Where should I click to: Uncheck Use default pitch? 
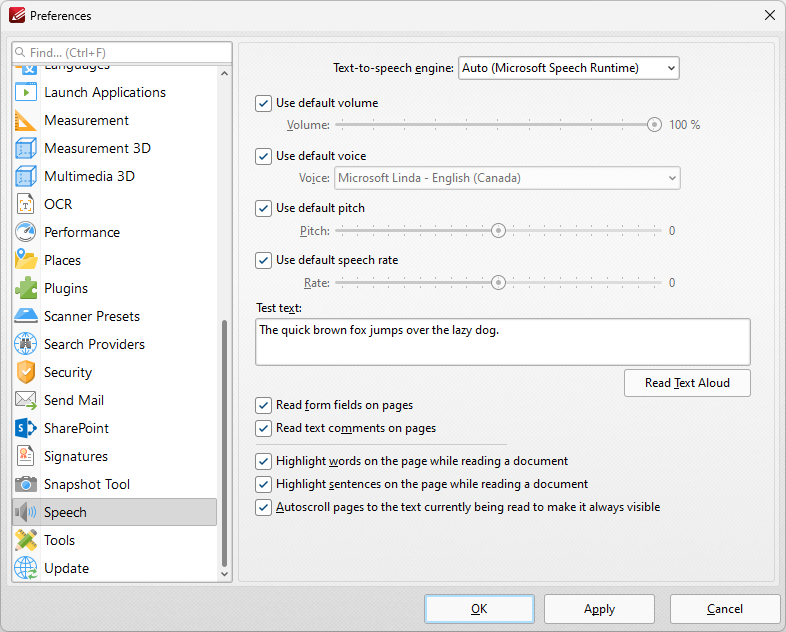tap(263, 208)
